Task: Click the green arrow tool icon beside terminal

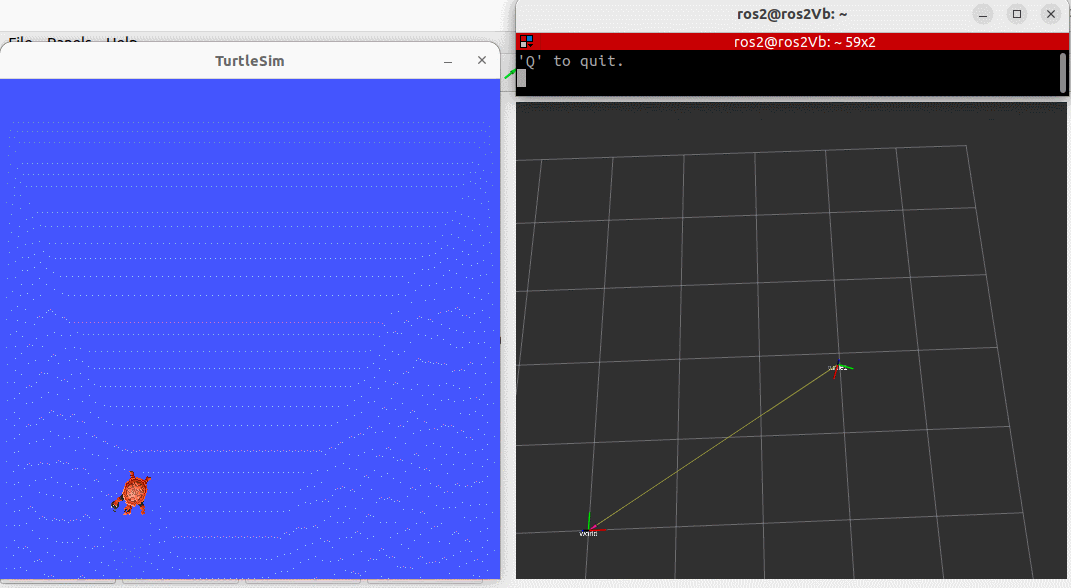Action: (510, 74)
